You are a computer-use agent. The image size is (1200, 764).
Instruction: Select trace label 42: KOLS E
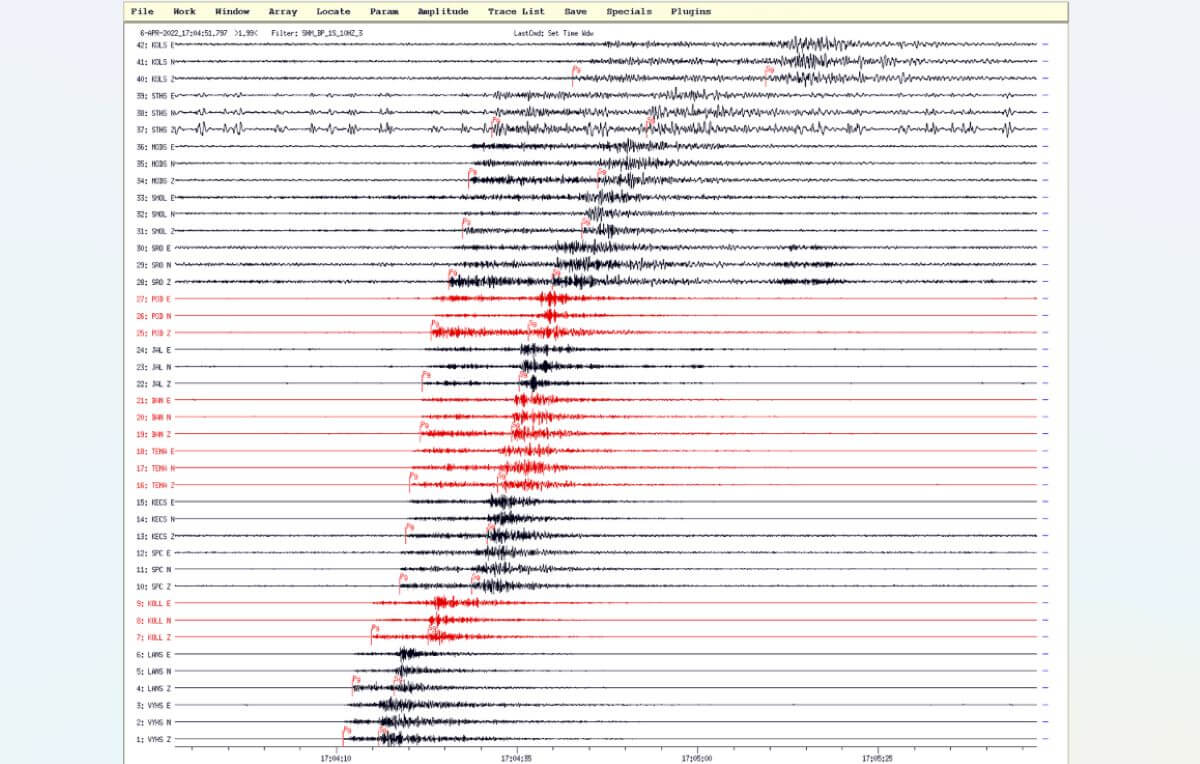(x=155, y=45)
